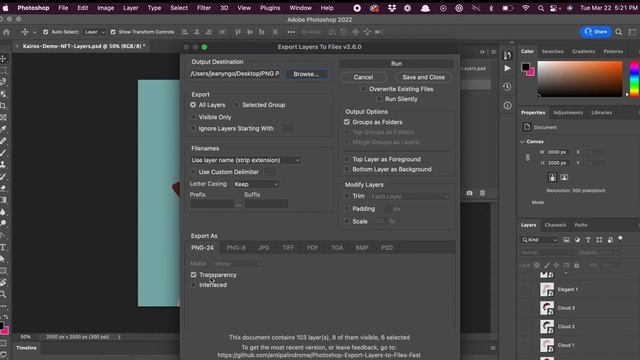Select the Gradient tool
Screen dimensions: 640x360
[x=3, y=200]
